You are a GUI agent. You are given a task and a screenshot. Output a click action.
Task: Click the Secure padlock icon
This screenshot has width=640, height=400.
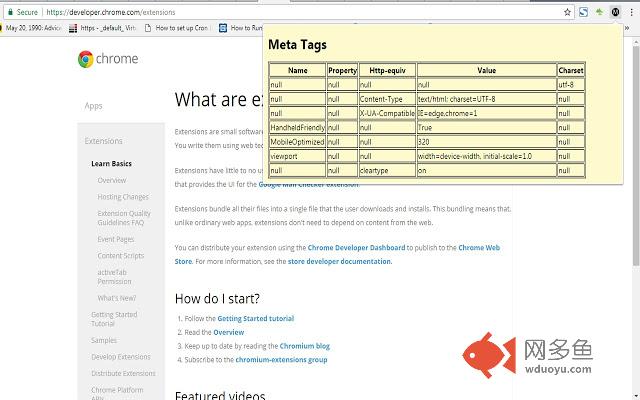click(11, 12)
